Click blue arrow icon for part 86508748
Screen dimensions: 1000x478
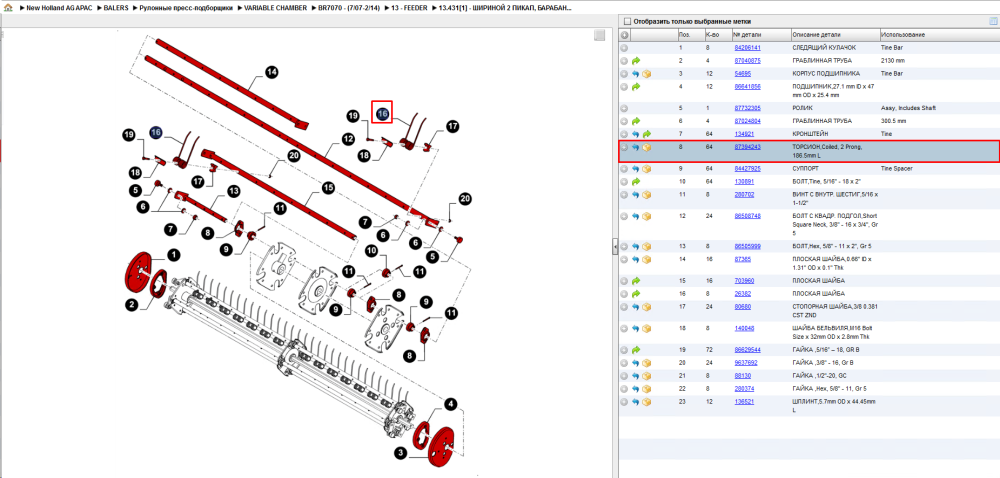[636, 217]
